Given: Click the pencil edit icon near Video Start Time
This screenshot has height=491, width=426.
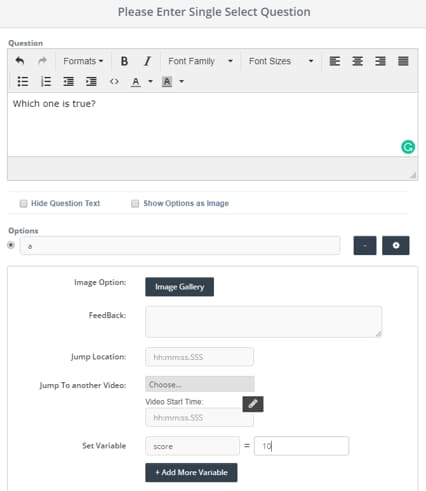Looking at the screenshot, I should tap(253, 404).
